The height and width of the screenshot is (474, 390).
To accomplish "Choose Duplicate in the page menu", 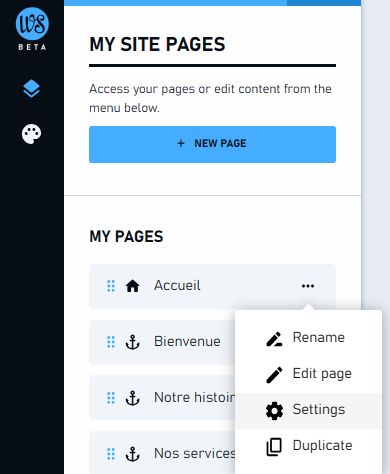I will pos(308,447).
